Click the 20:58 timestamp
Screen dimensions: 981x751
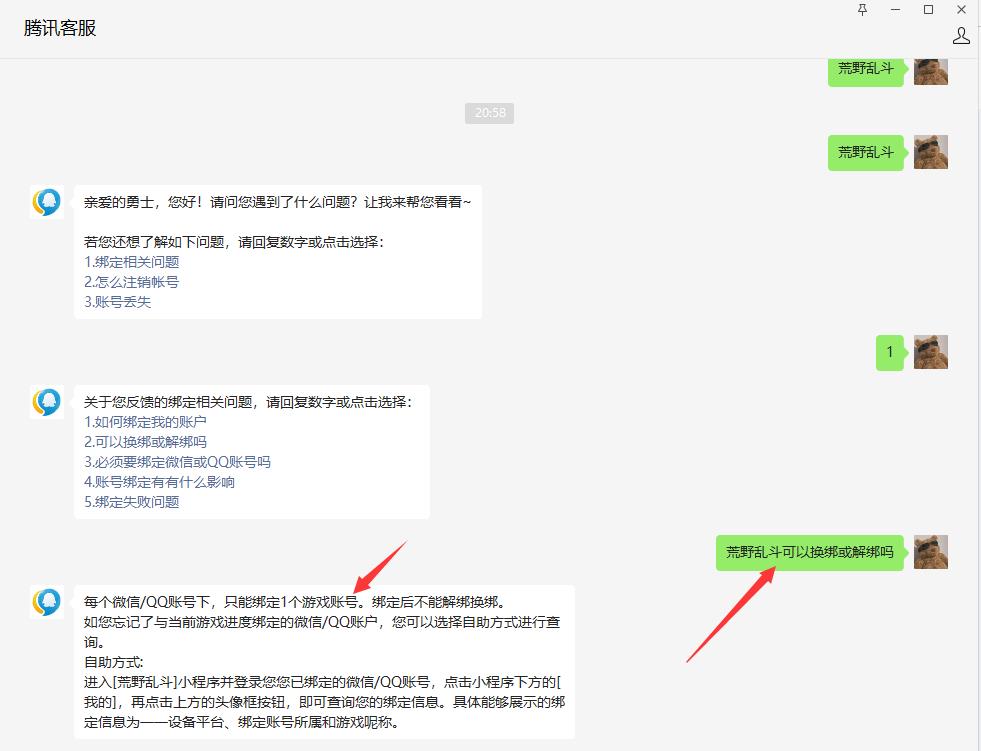(489, 113)
